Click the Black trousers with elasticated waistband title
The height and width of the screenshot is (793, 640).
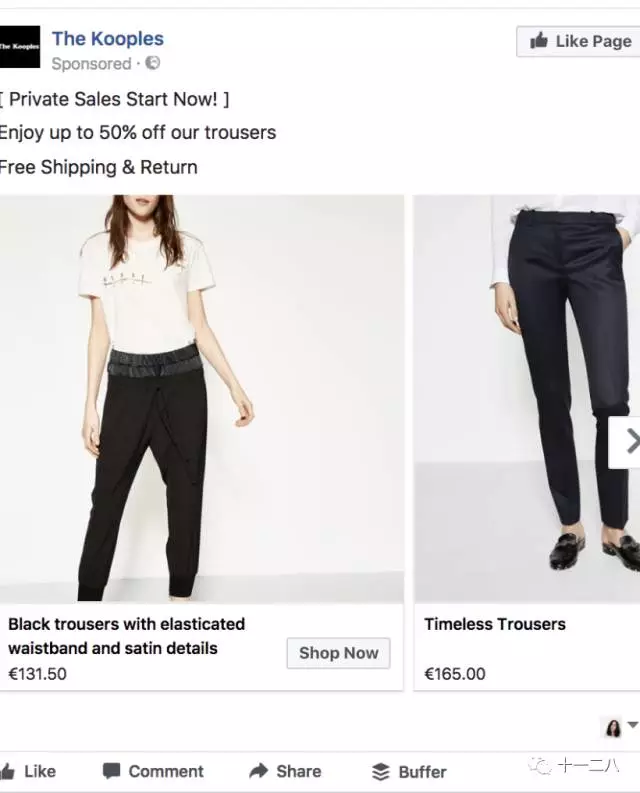tap(127, 635)
